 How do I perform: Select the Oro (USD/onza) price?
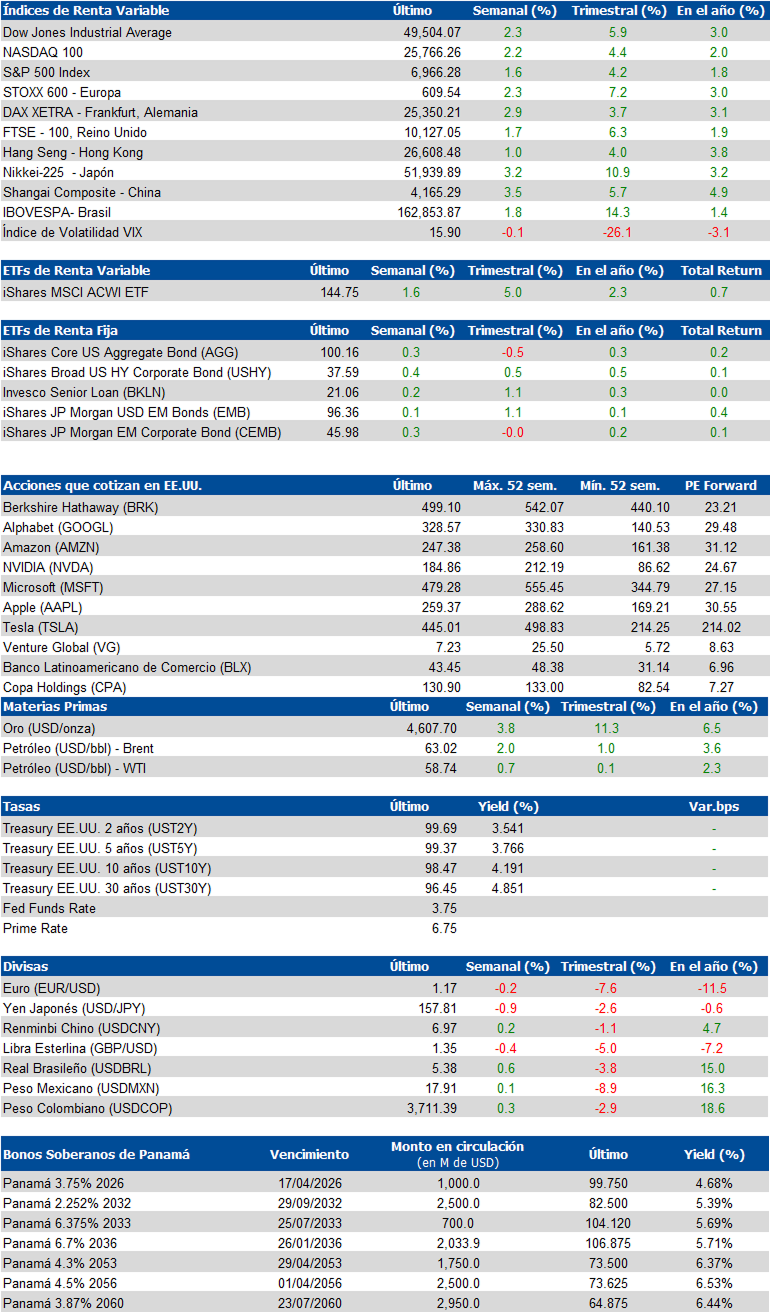point(429,728)
